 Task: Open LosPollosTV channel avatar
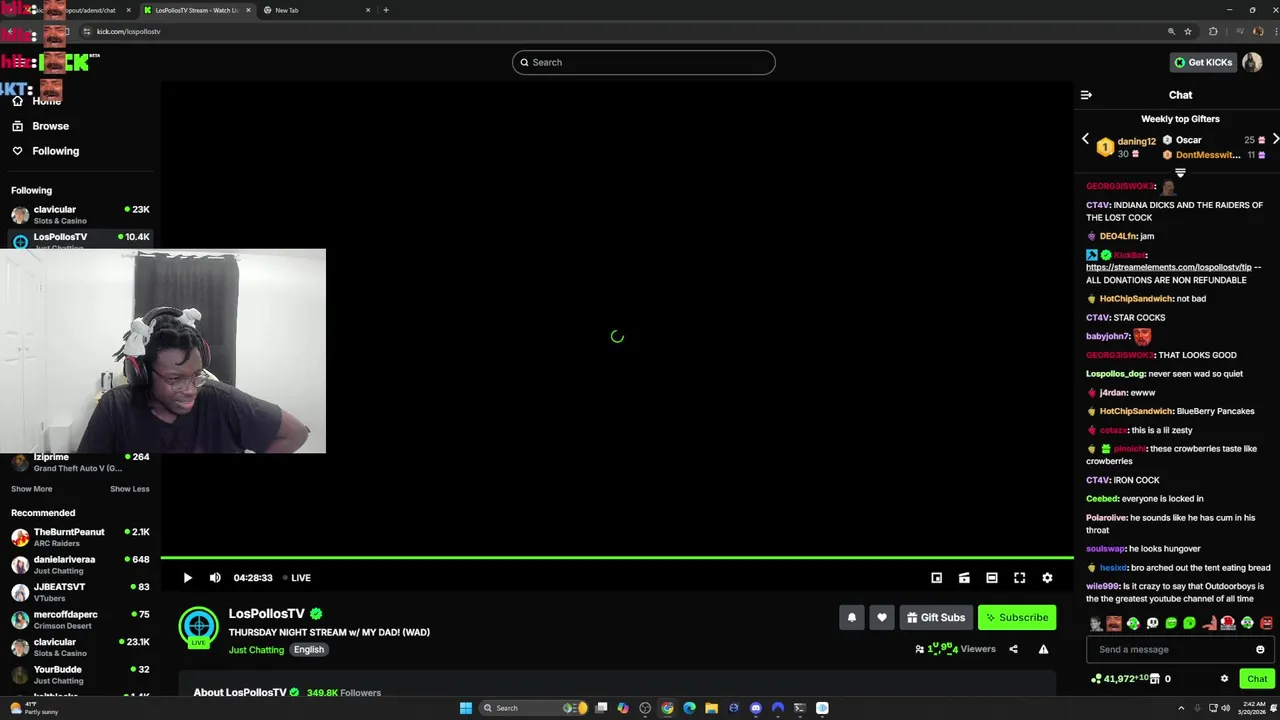(x=199, y=627)
